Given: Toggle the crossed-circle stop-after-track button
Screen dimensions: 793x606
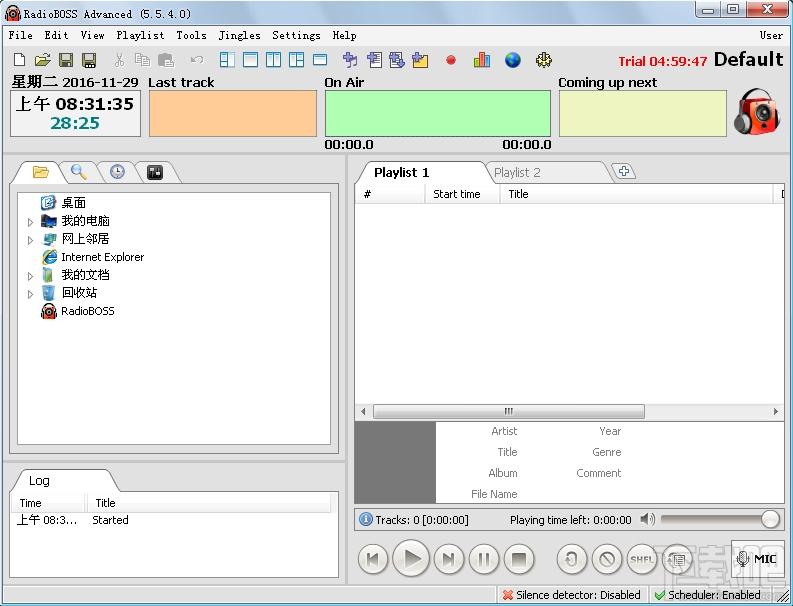Looking at the screenshot, I should pyautogui.click(x=607, y=559).
